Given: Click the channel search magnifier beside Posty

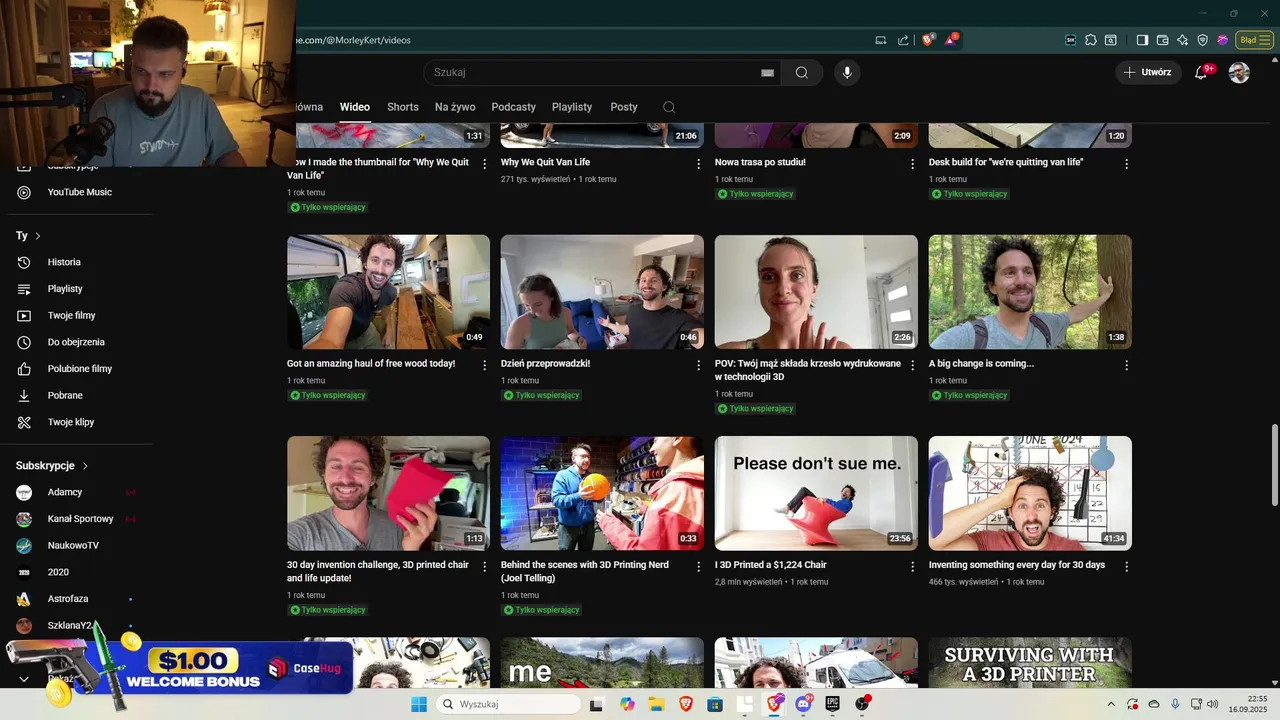Looking at the screenshot, I should (x=669, y=107).
